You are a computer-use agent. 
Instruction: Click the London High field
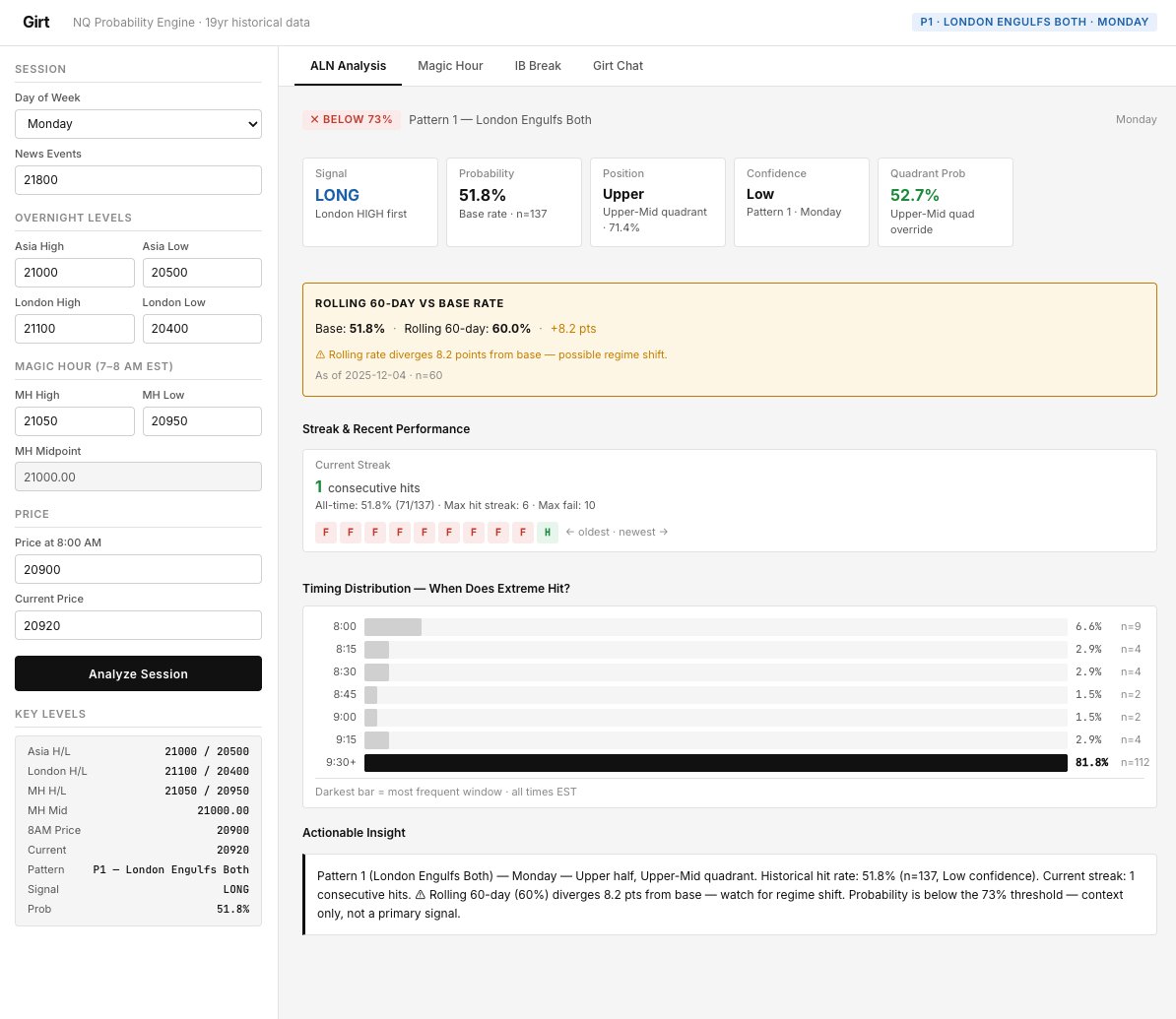(x=74, y=329)
